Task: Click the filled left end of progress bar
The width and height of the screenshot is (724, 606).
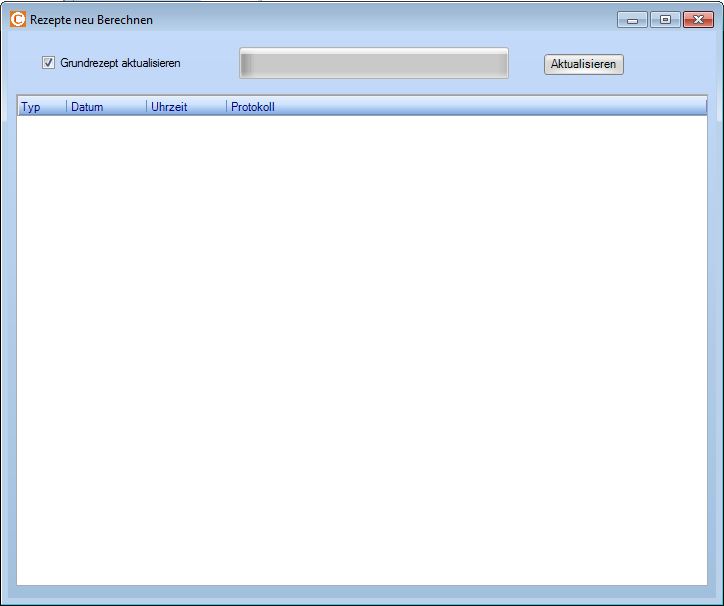Action: point(247,63)
